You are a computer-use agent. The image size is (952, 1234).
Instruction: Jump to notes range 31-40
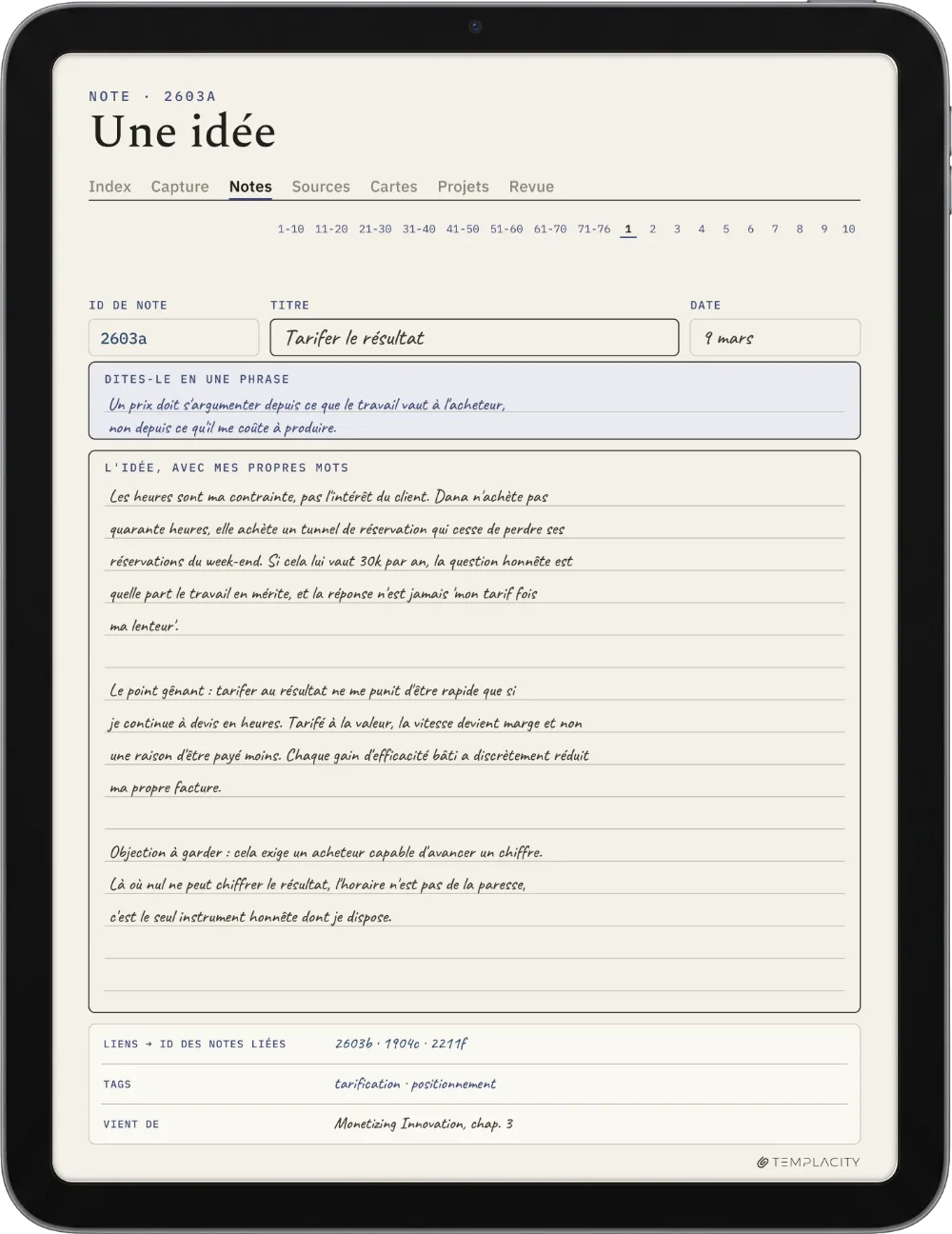coord(419,229)
